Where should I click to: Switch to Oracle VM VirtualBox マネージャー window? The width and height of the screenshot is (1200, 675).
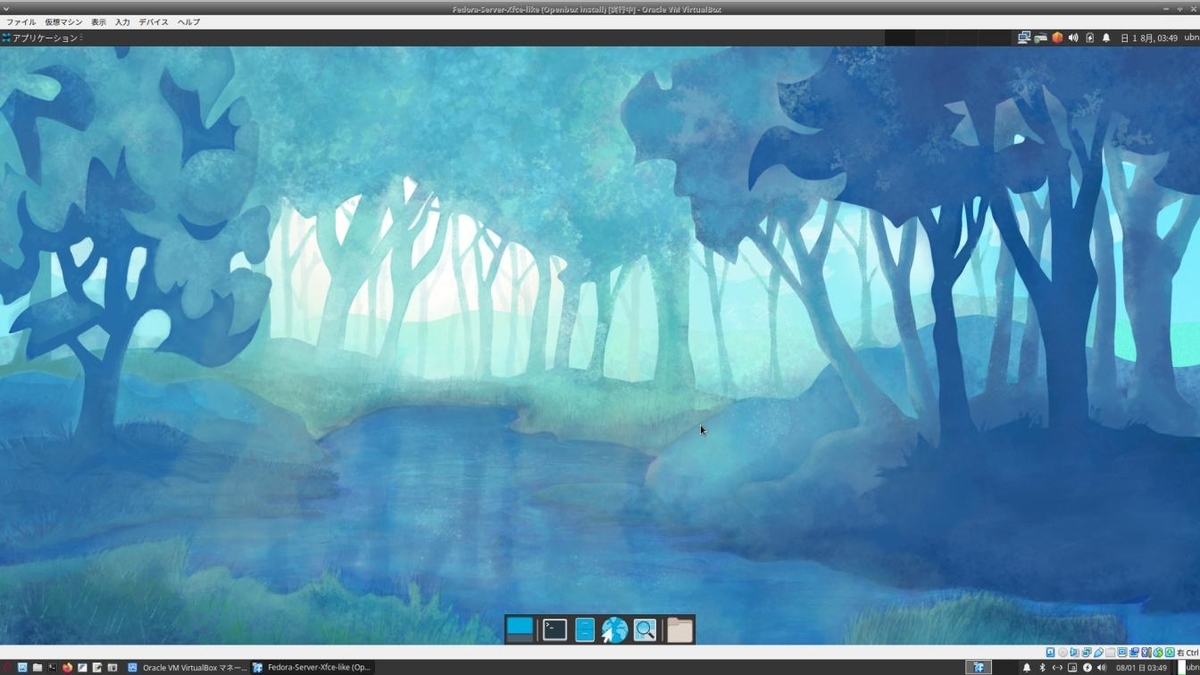(187, 667)
